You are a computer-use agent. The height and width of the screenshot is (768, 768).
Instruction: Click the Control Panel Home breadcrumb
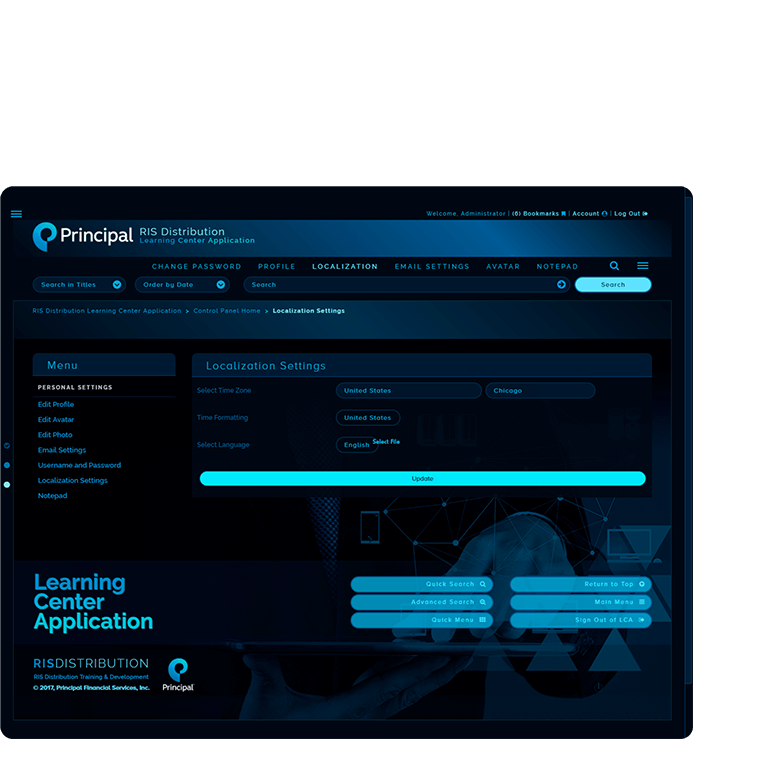point(227,311)
